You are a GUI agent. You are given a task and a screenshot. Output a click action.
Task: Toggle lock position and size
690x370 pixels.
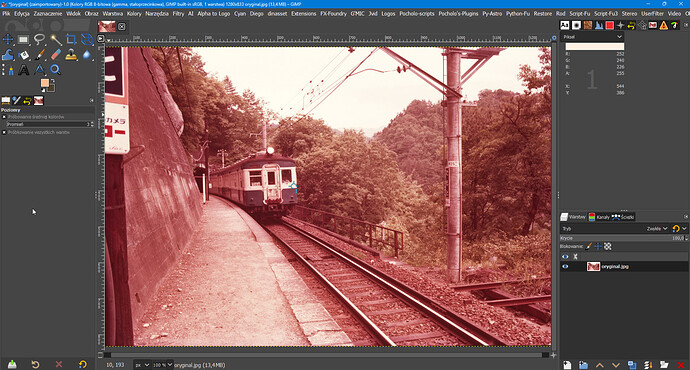pyautogui.click(x=598, y=246)
